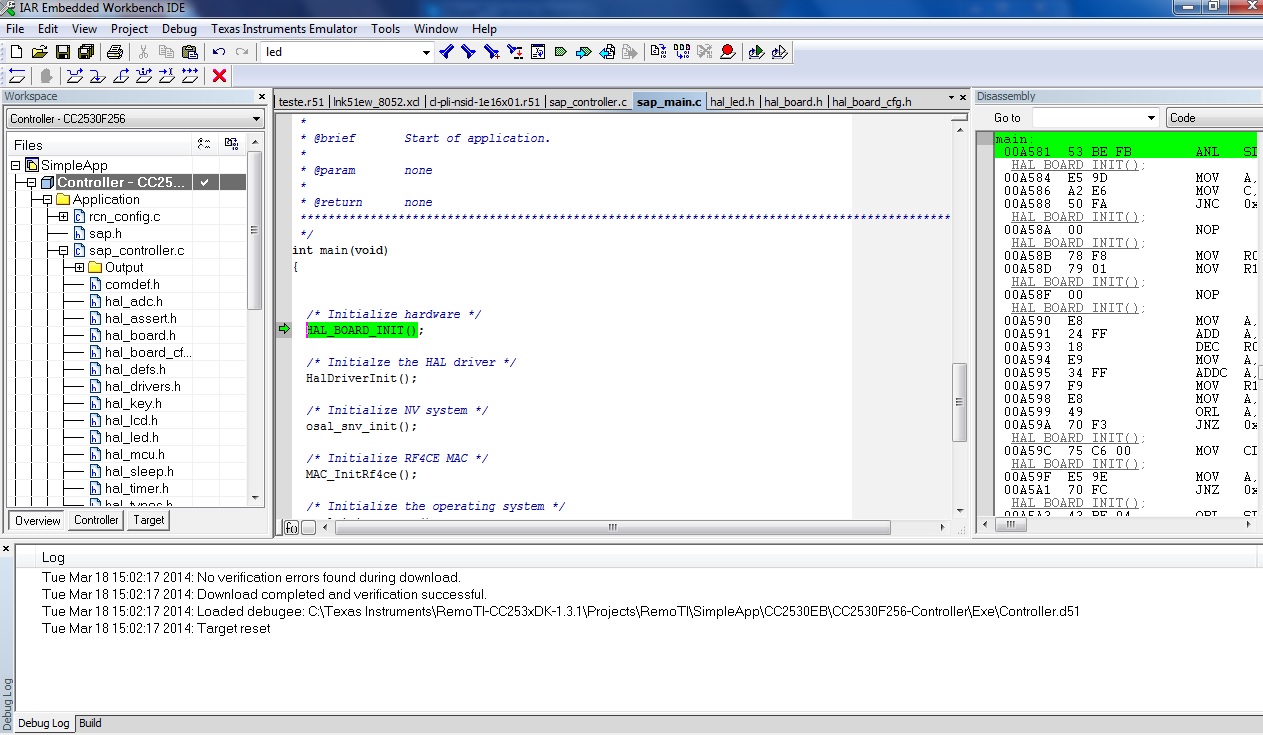Click the Next Statement debug icon
1263x735 pixels.
click(143, 76)
